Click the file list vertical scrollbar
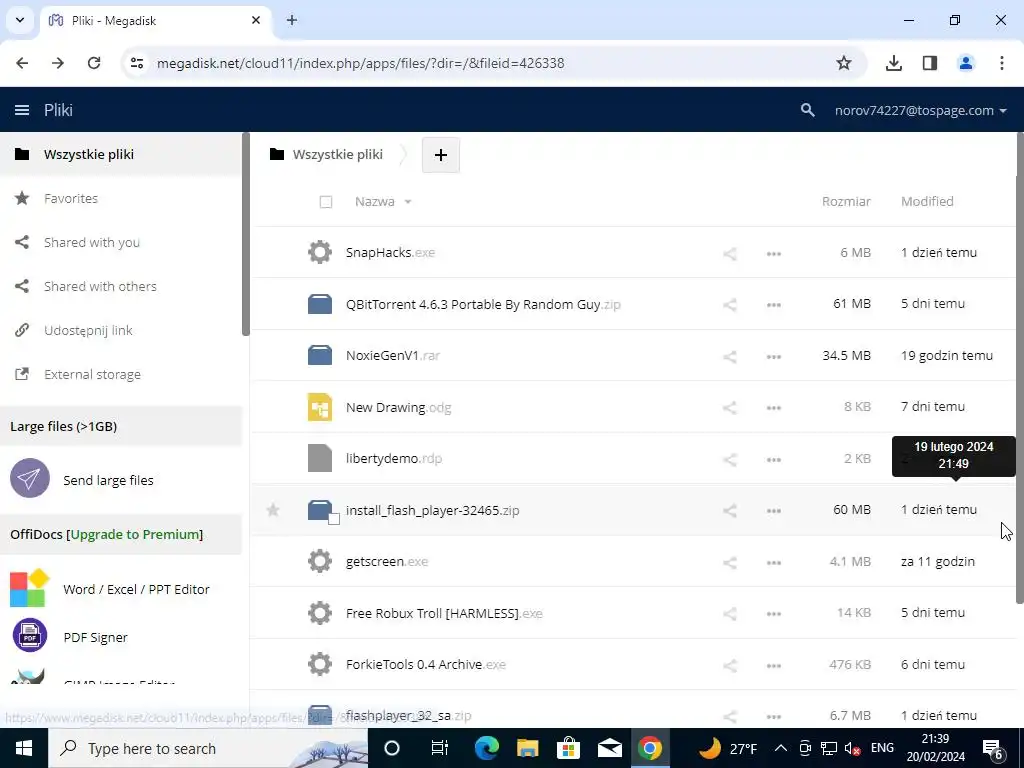 [1019, 369]
